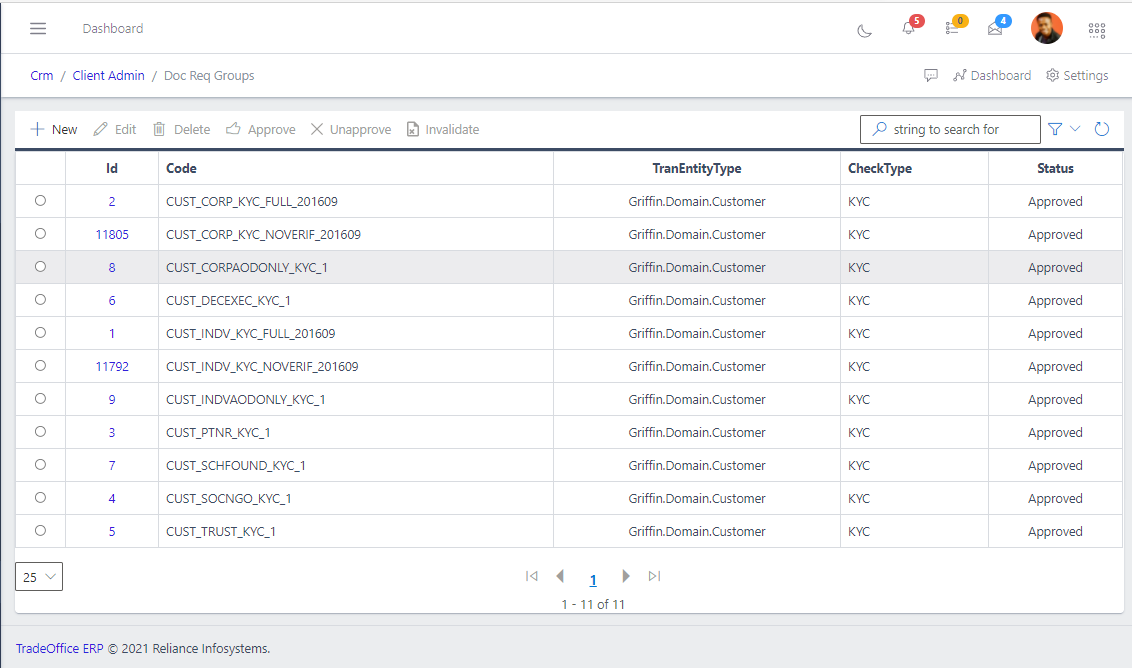Toggle dark mode with the moon icon
Image resolution: width=1132 pixels, height=668 pixels.
click(864, 31)
